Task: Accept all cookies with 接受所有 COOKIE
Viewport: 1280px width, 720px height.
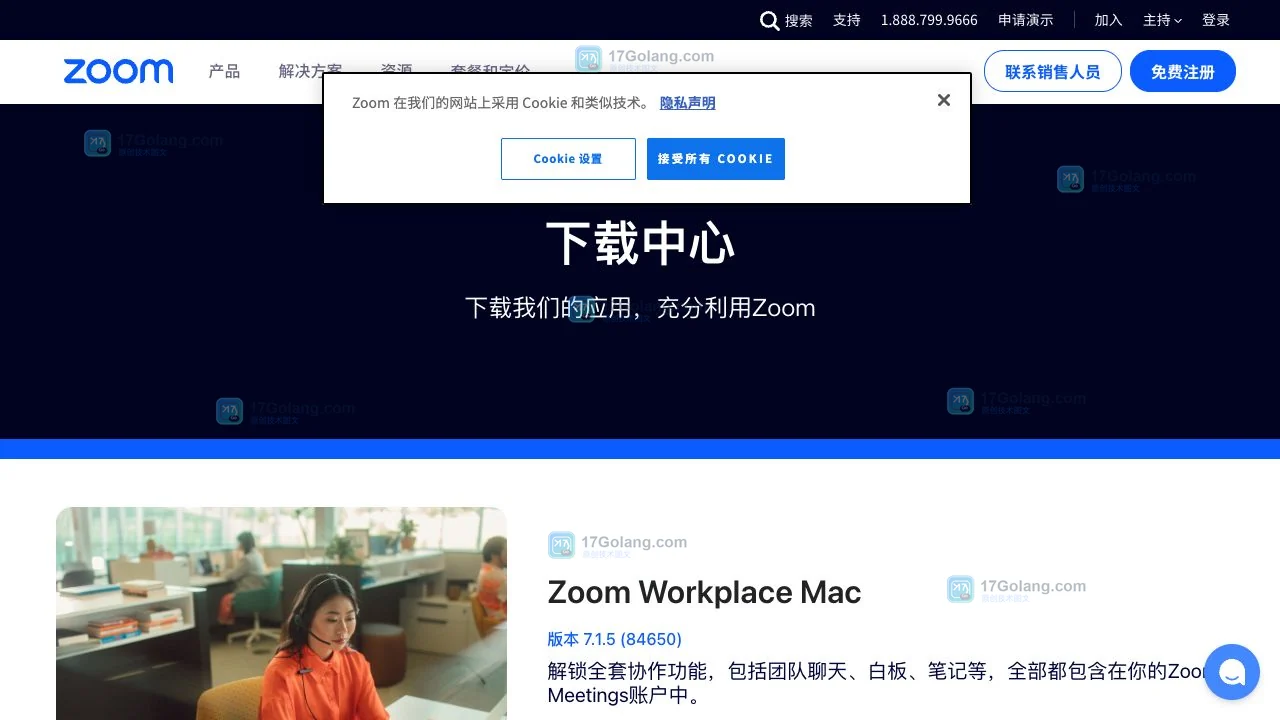Action: pyautogui.click(x=716, y=159)
